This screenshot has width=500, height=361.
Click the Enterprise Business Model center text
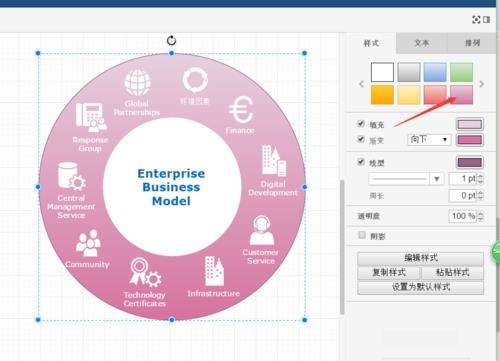pyautogui.click(x=171, y=187)
